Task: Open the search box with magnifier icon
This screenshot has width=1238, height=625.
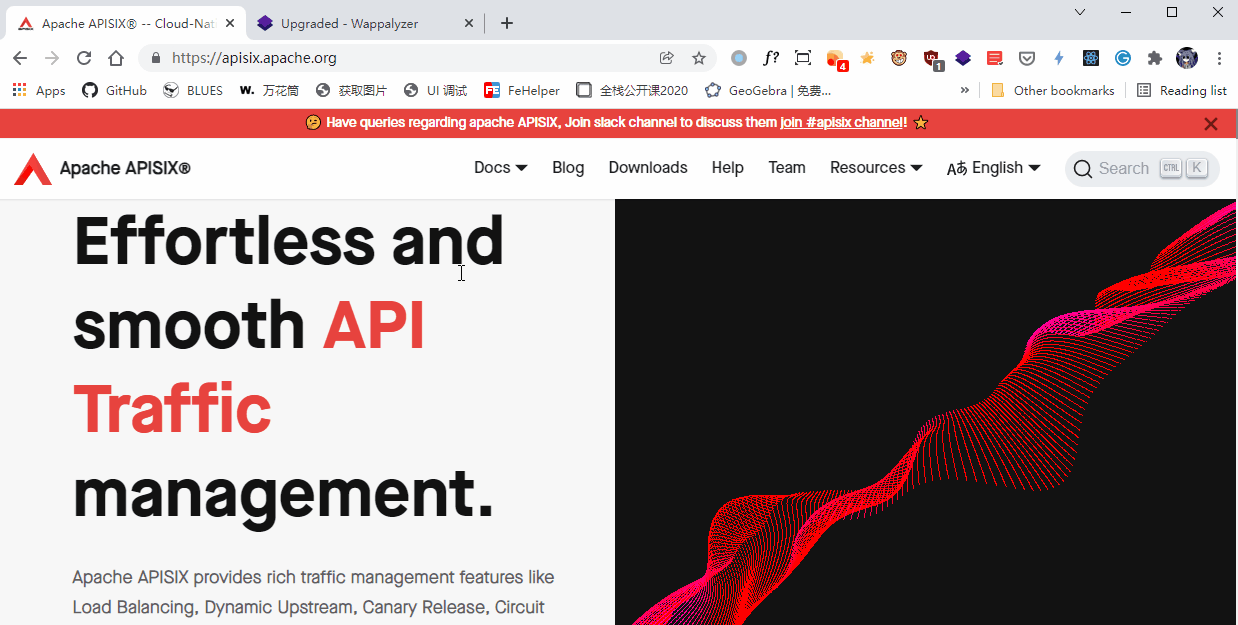Action: coord(1140,168)
